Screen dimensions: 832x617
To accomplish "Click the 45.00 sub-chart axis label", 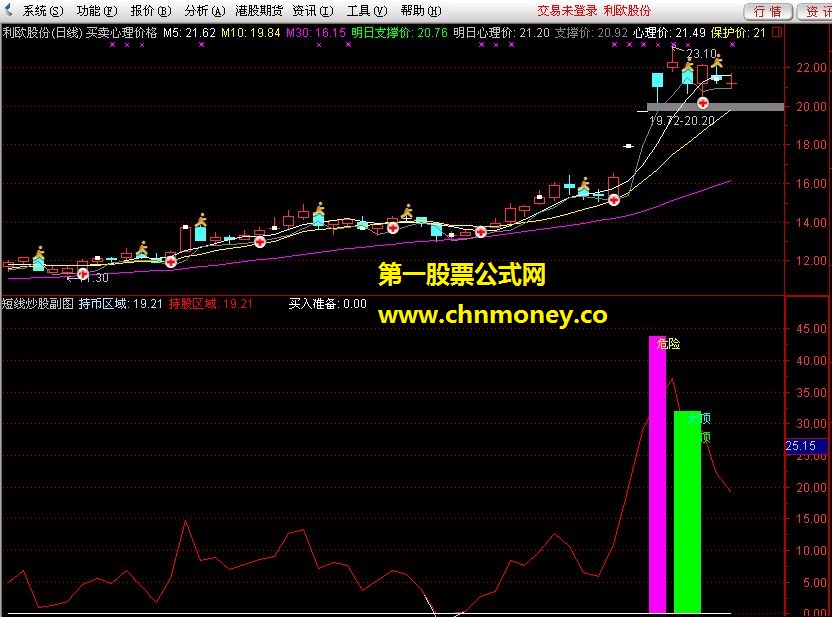I will (x=811, y=328).
